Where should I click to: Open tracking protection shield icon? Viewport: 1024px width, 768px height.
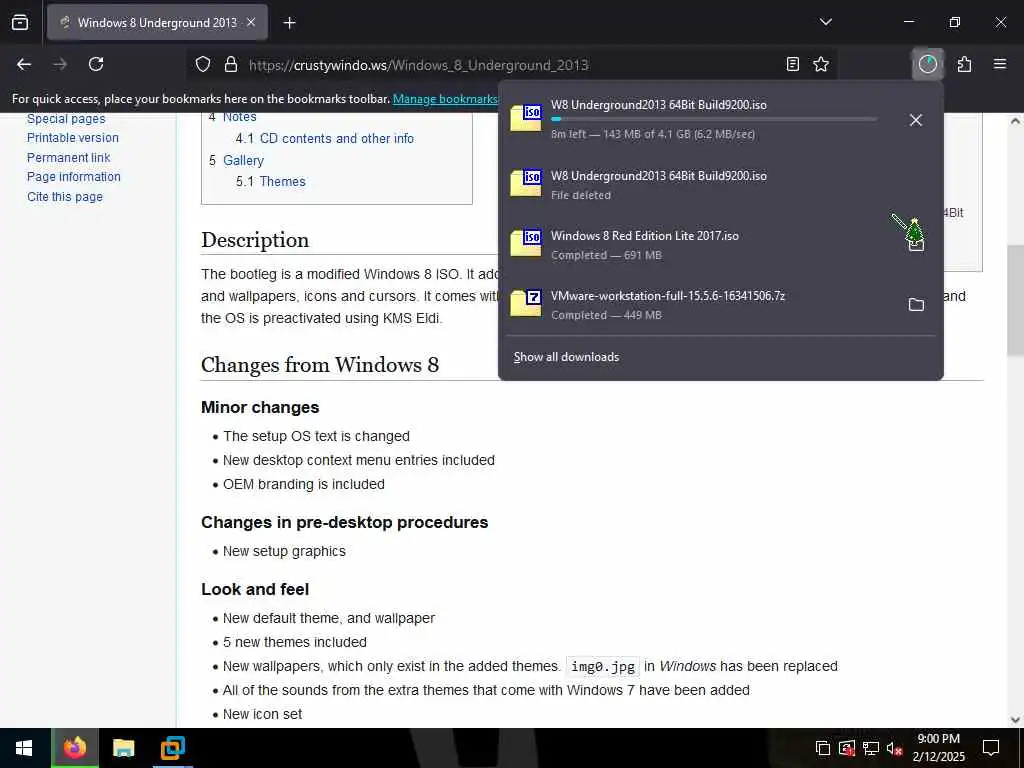(203, 64)
